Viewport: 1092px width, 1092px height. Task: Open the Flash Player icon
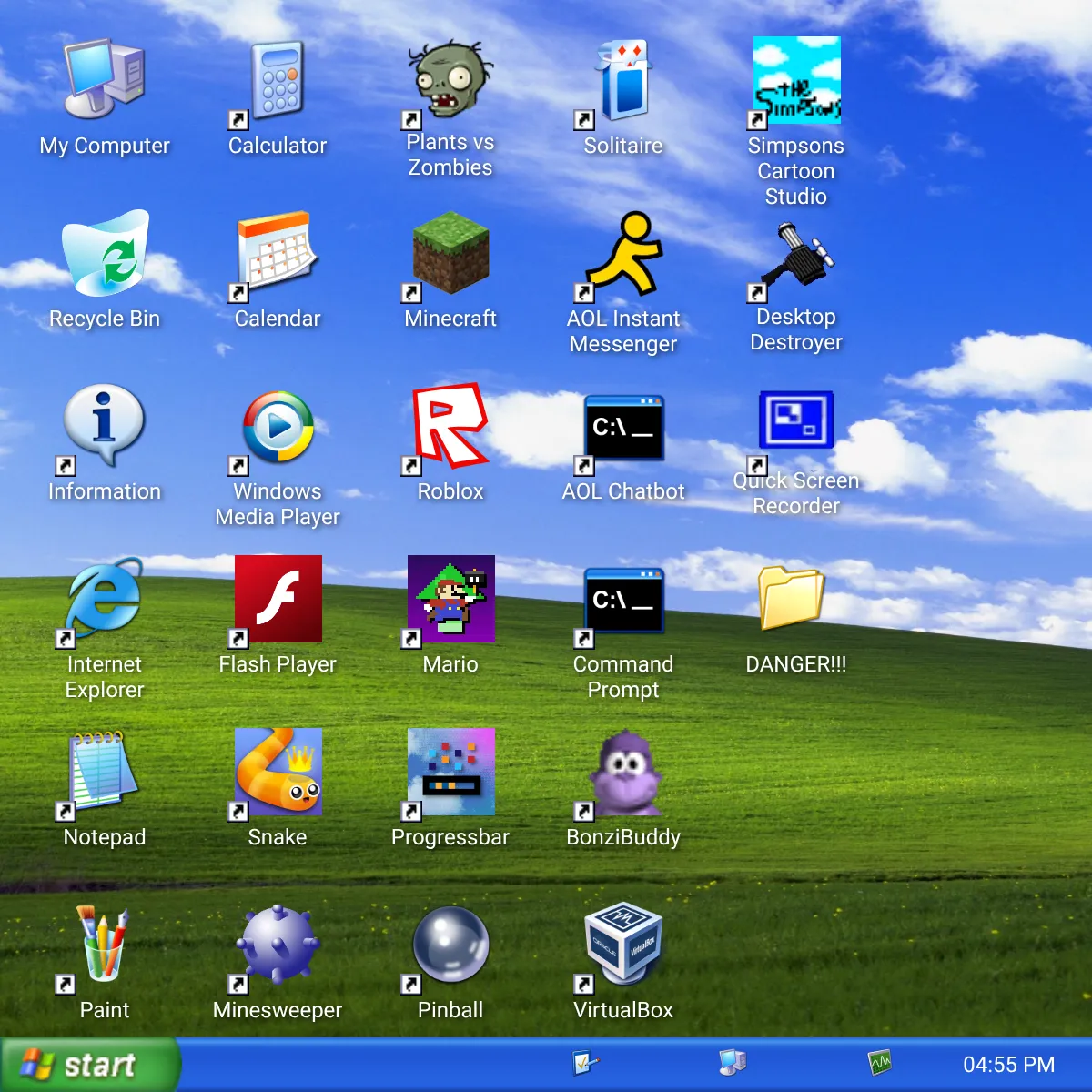click(x=278, y=599)
